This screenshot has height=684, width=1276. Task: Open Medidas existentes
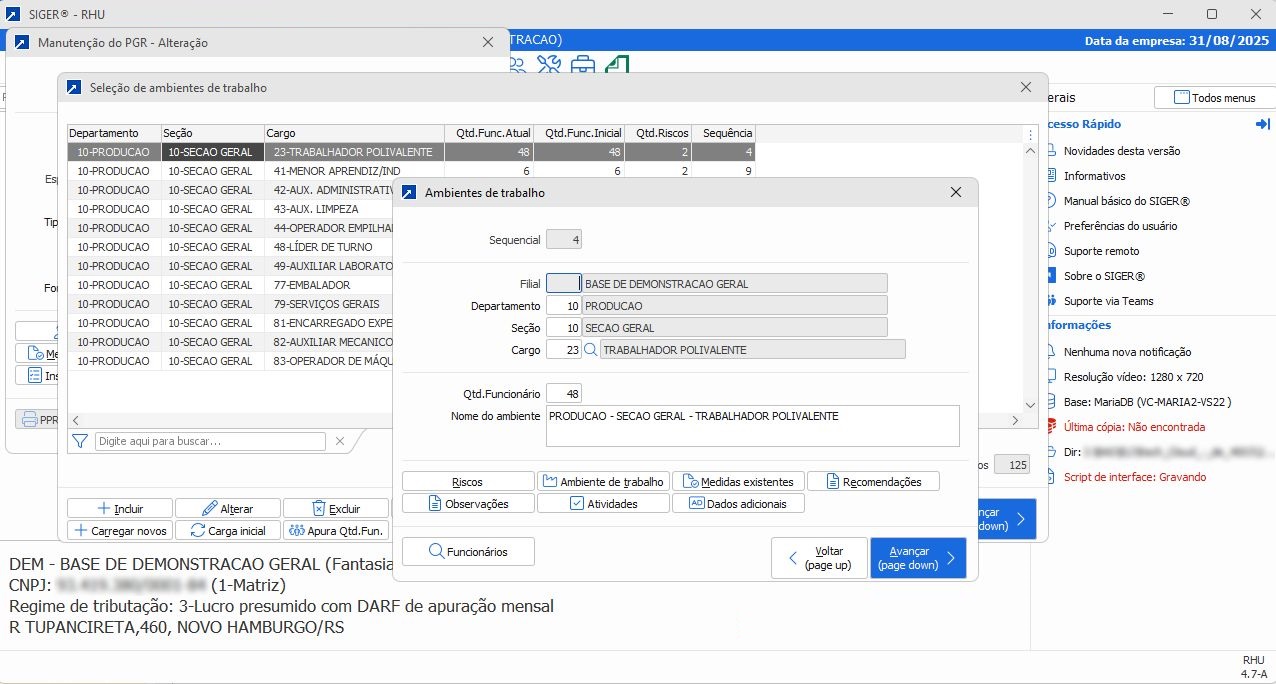(738, 482)
